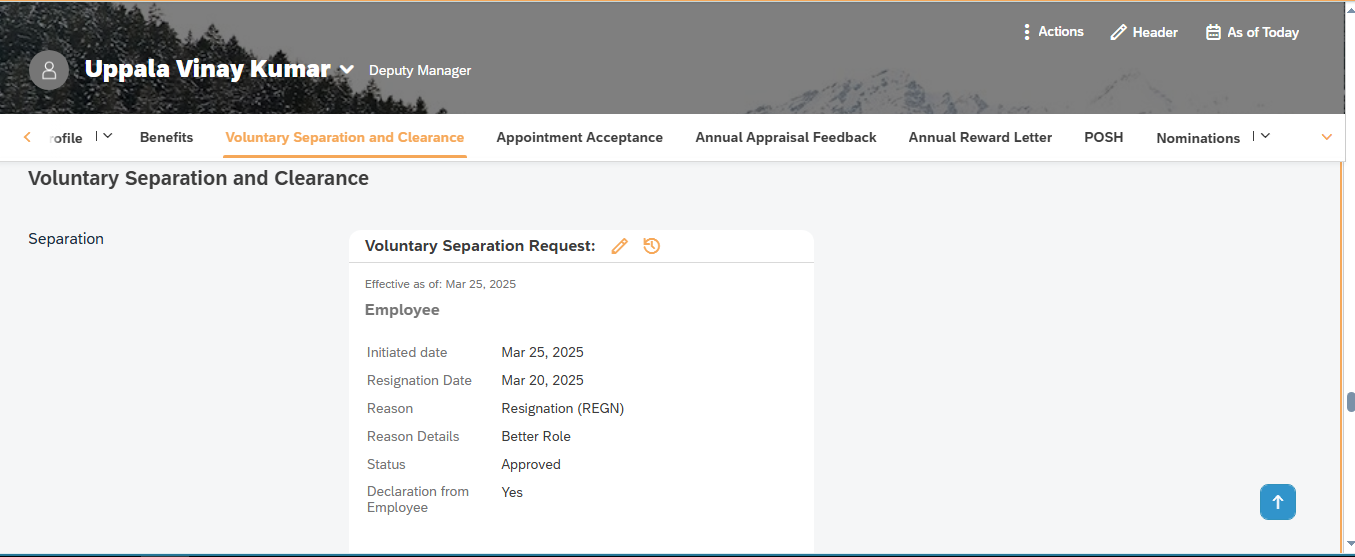This screenshot has width=1355, height=557.
Task: Click the vertical scrollbar thumb on right edge
Action: tap(1350, 402)
